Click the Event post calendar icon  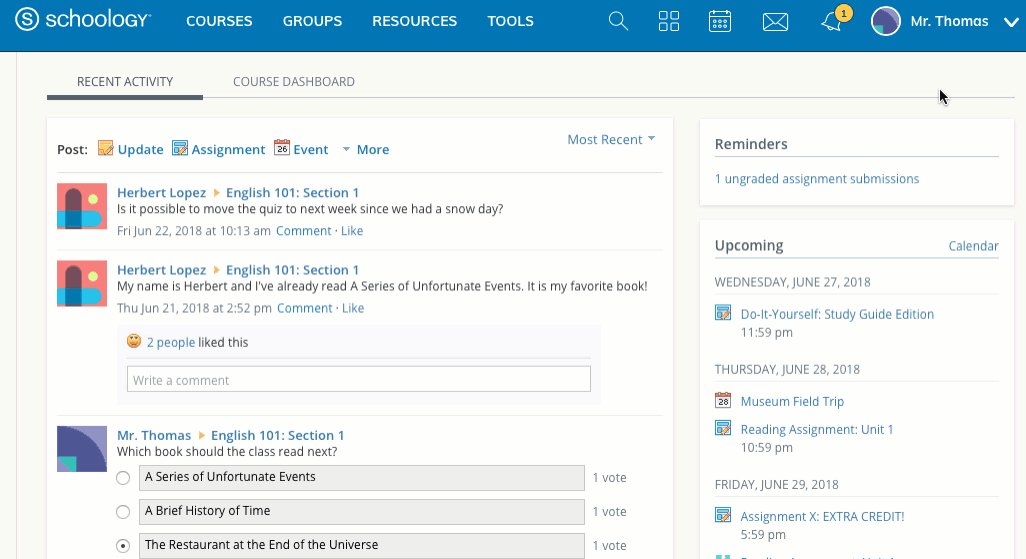281,147
